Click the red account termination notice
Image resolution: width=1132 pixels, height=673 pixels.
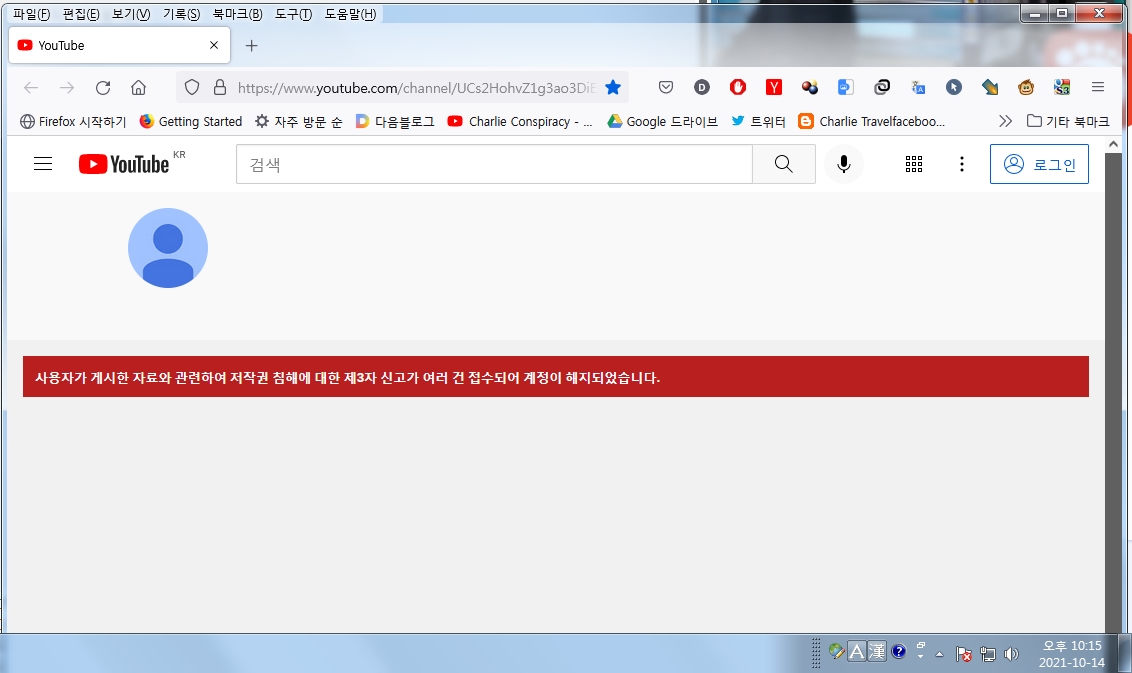[x=556, y=376]
